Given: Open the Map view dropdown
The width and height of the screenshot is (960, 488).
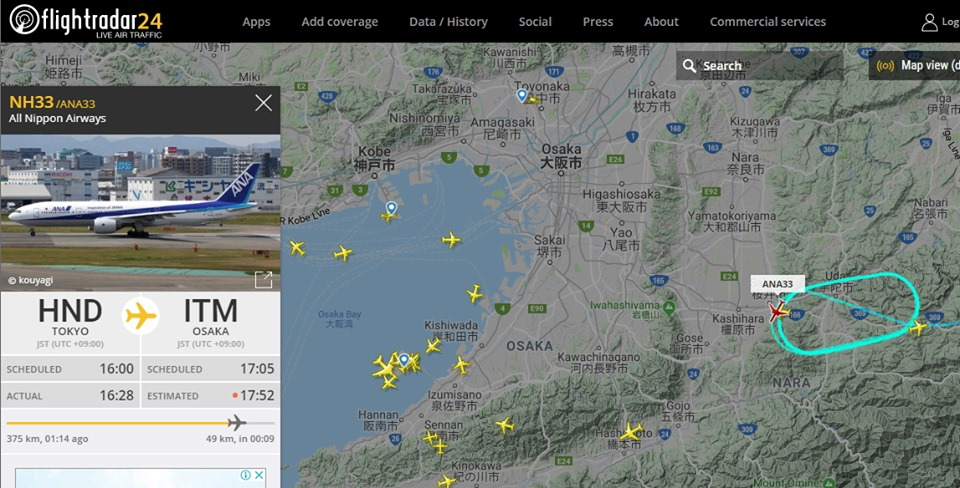Looking at the screenshot, I should pyautogui.click(x=914, y=66).
